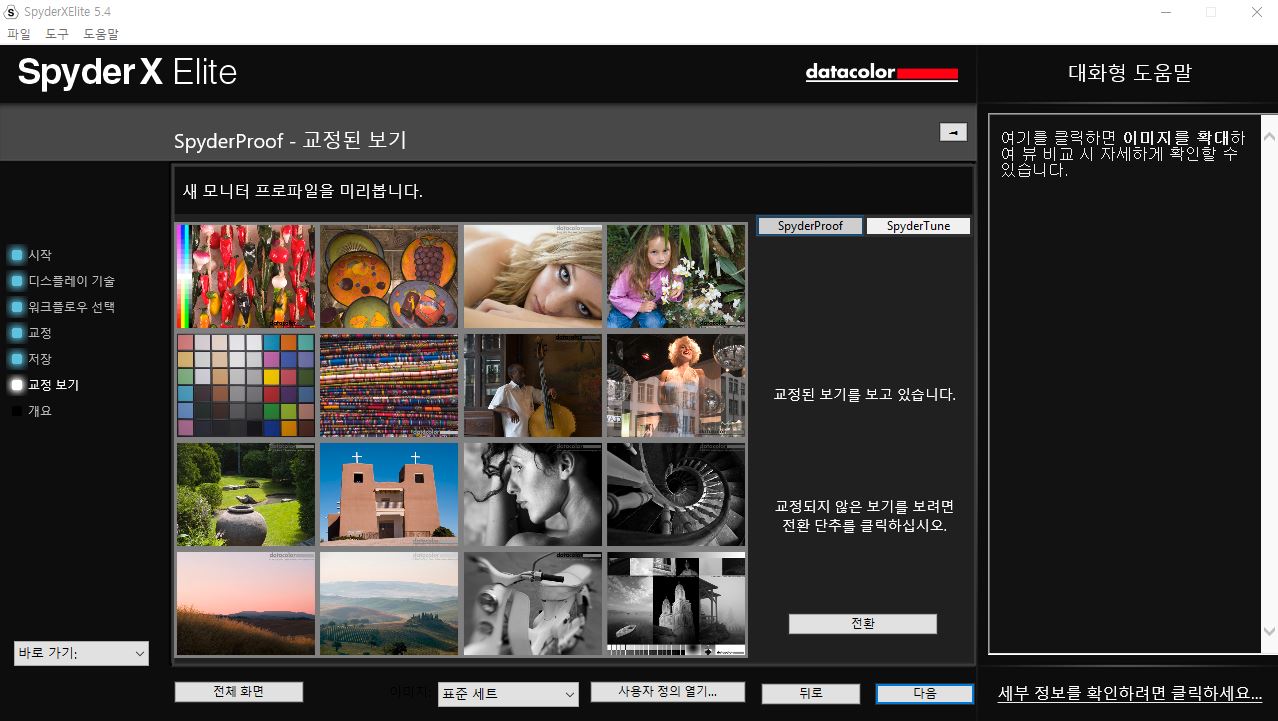Viewport: 1278px width, 721px height.
Task: Select the pink sunset landscape thumbnail
Action: point(246,603)
